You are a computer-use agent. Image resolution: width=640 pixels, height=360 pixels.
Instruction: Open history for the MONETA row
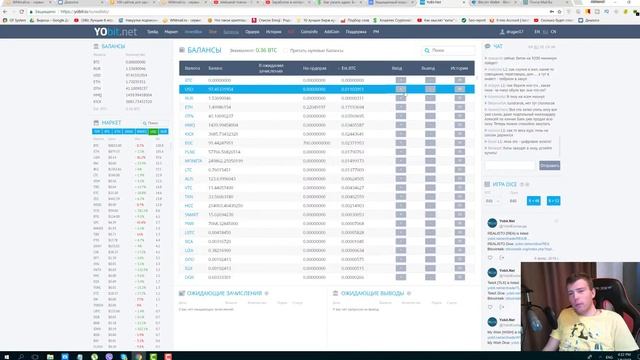pos(460,161)
